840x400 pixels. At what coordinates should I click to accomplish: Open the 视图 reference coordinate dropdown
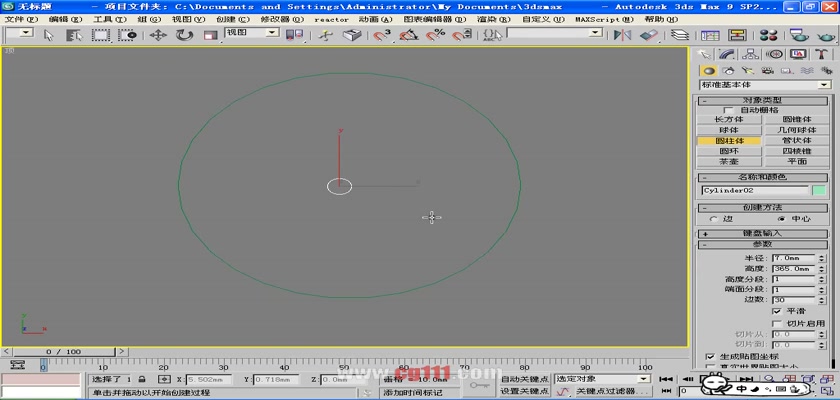(252, 33)
